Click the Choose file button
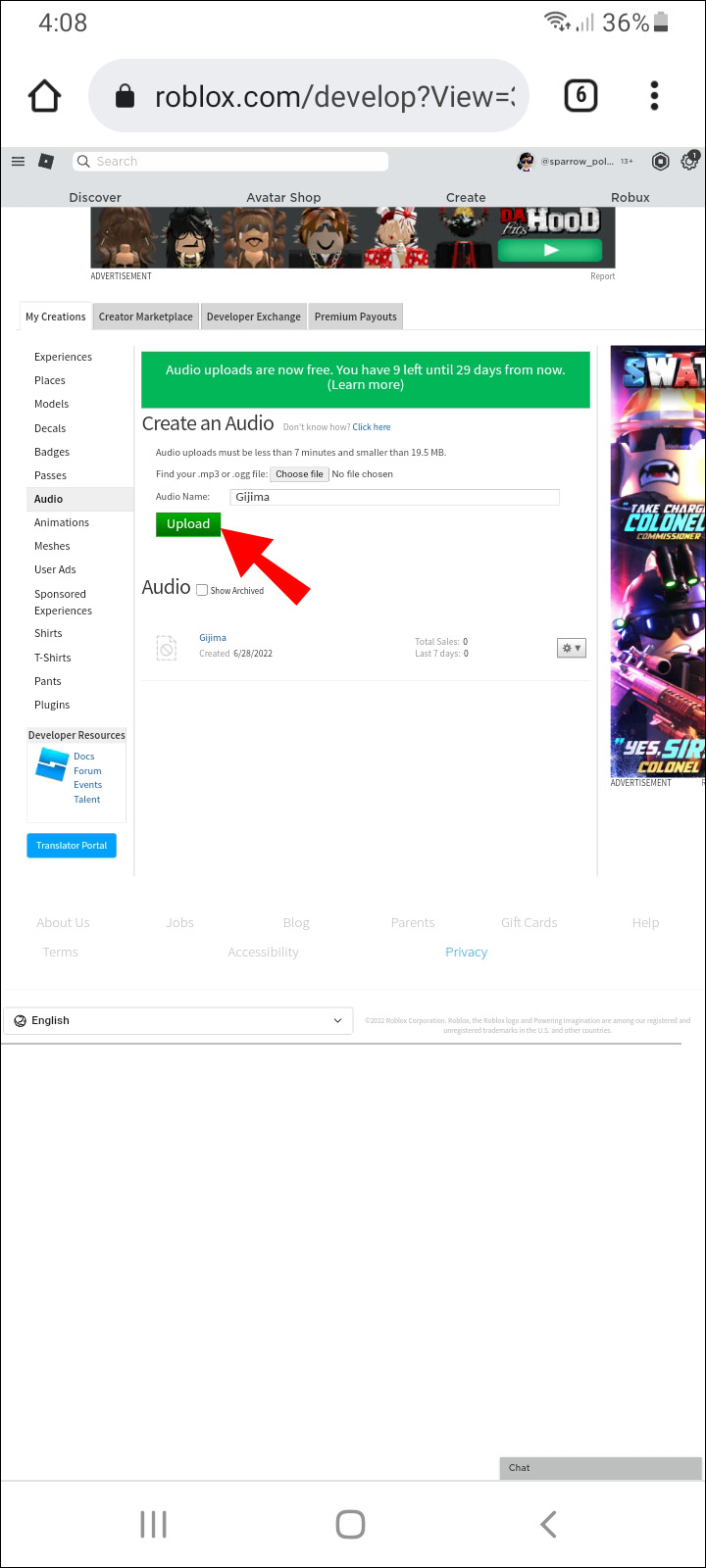 299,473
